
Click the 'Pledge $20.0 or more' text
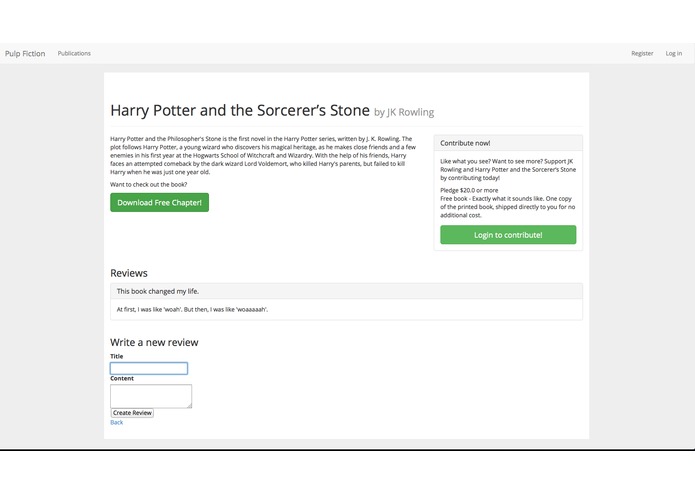pyautogui.click(x=469, y=190)
